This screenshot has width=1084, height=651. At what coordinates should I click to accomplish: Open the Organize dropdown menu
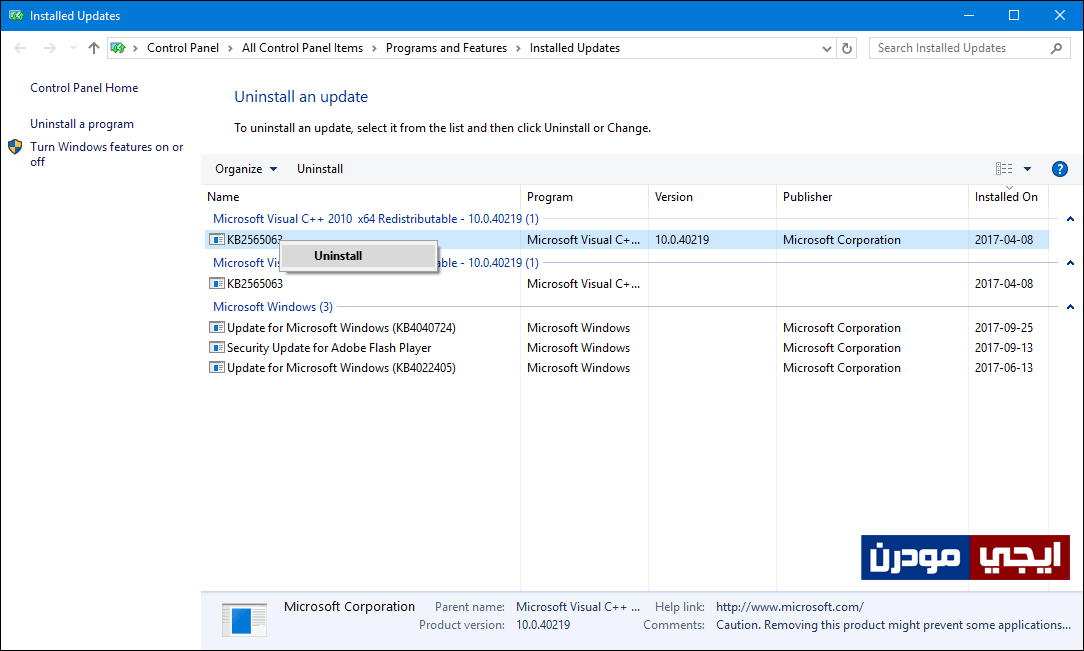[x=245, y=169]
